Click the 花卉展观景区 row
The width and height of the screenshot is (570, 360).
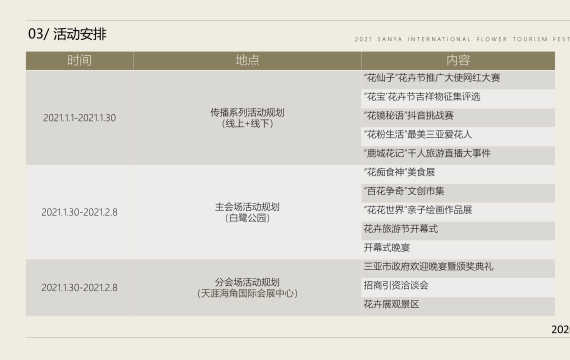[x=458, y=306]
